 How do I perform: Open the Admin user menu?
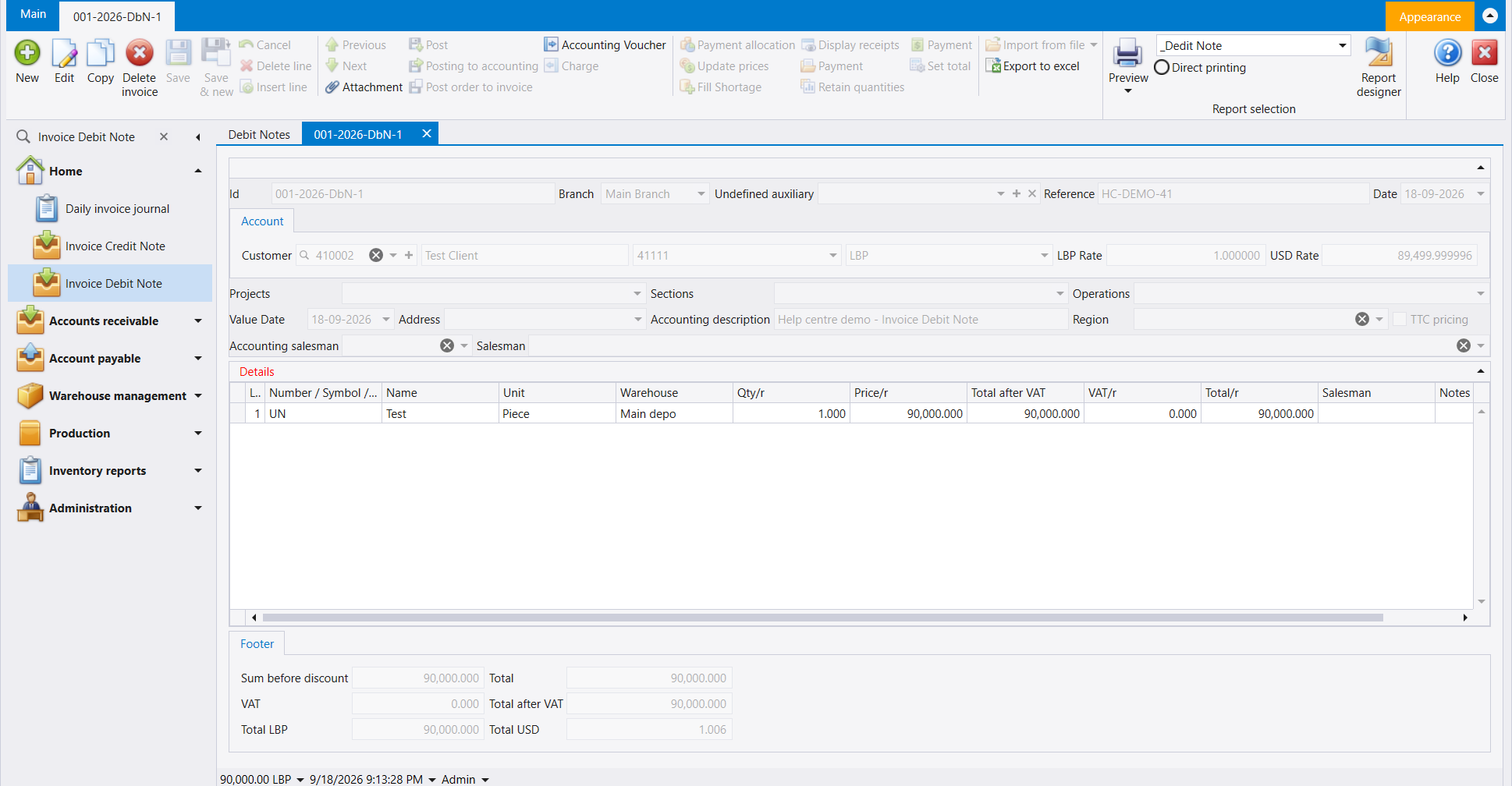click(x=466, y=779)
